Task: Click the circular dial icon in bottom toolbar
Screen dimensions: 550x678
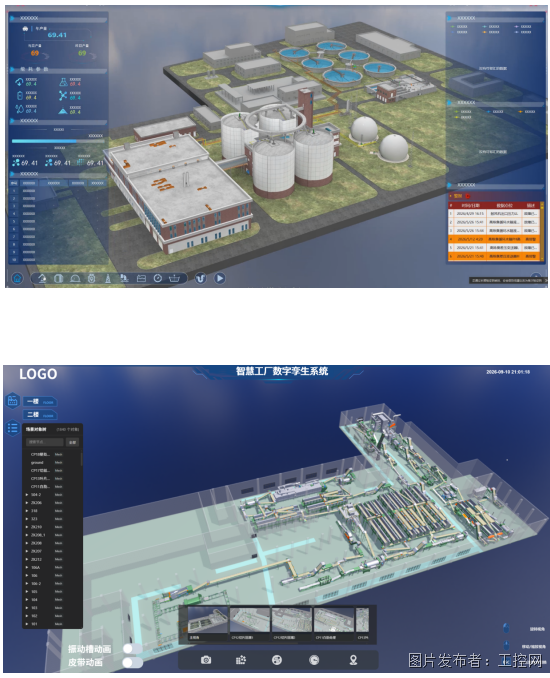Action: pos(314,660)
